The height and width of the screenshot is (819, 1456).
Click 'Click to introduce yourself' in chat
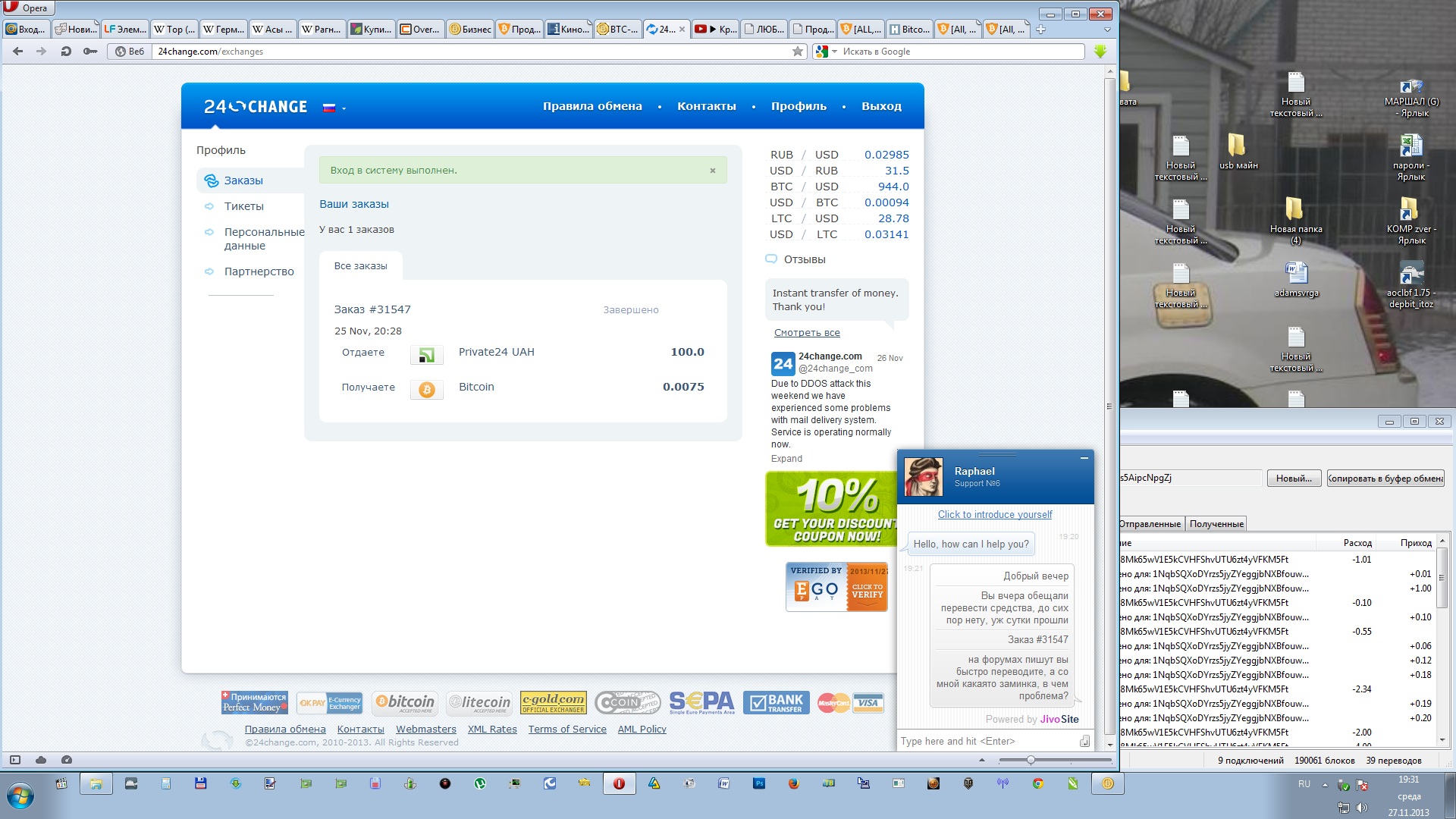[x=995, y=515]
